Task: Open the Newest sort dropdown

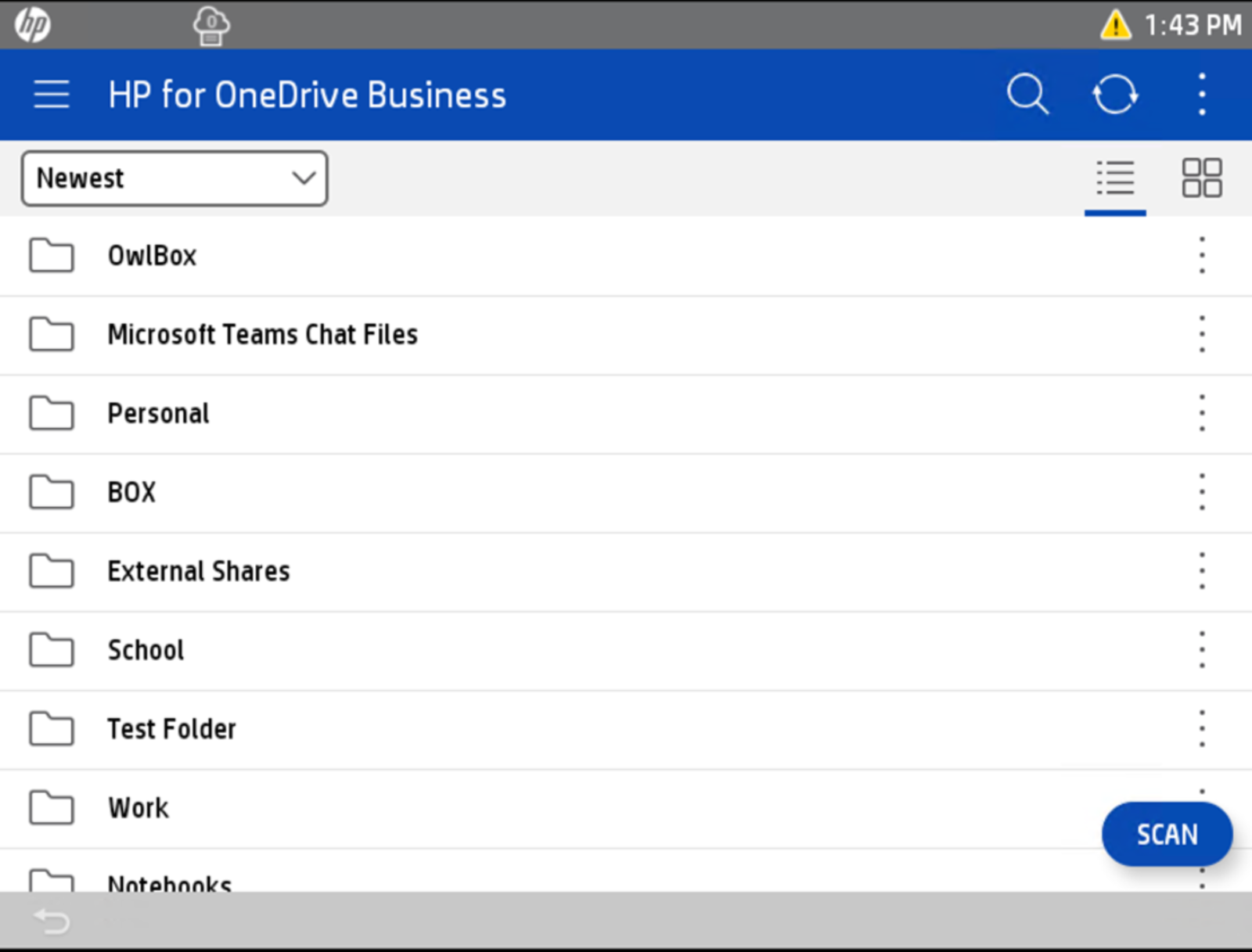Action: coord(174,178)
